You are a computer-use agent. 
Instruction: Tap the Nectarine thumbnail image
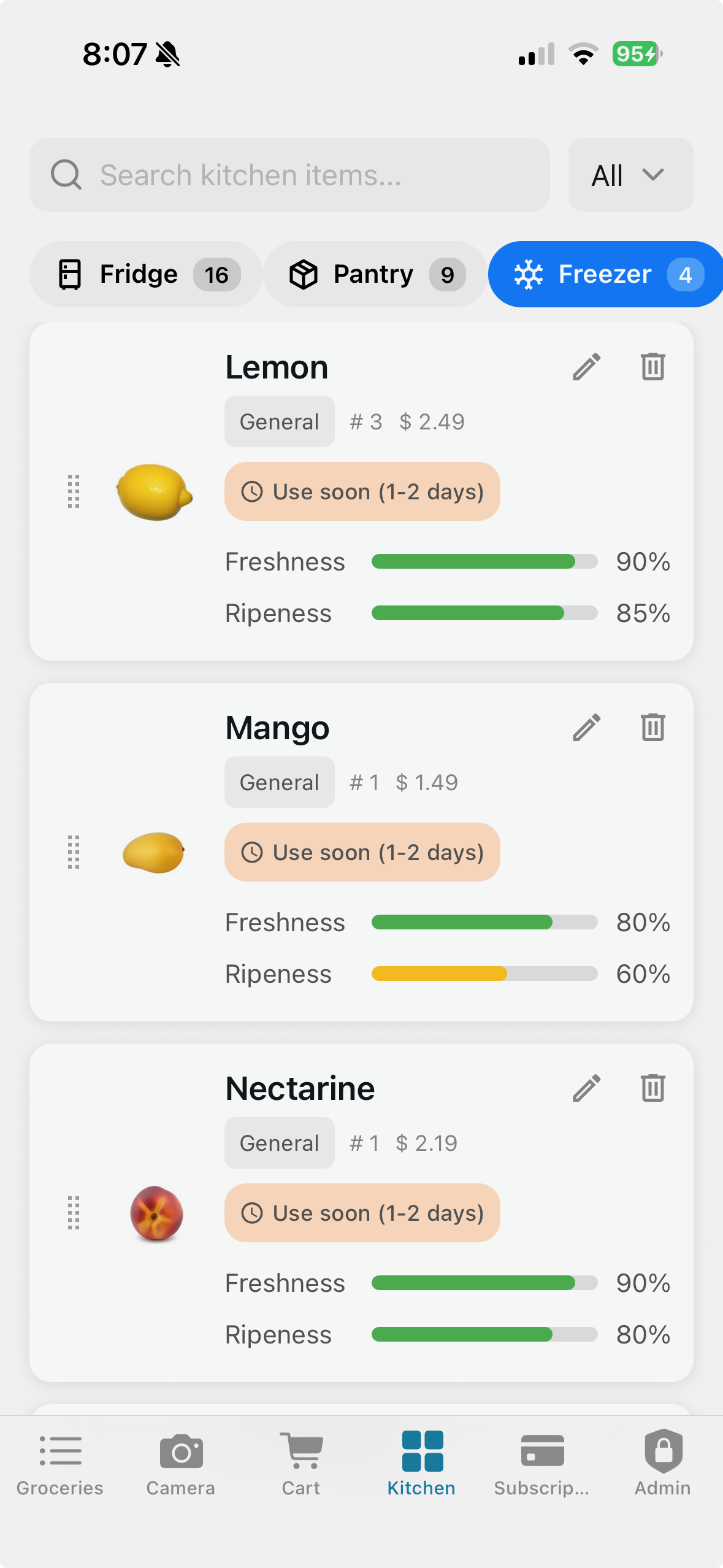(156, 1213)
